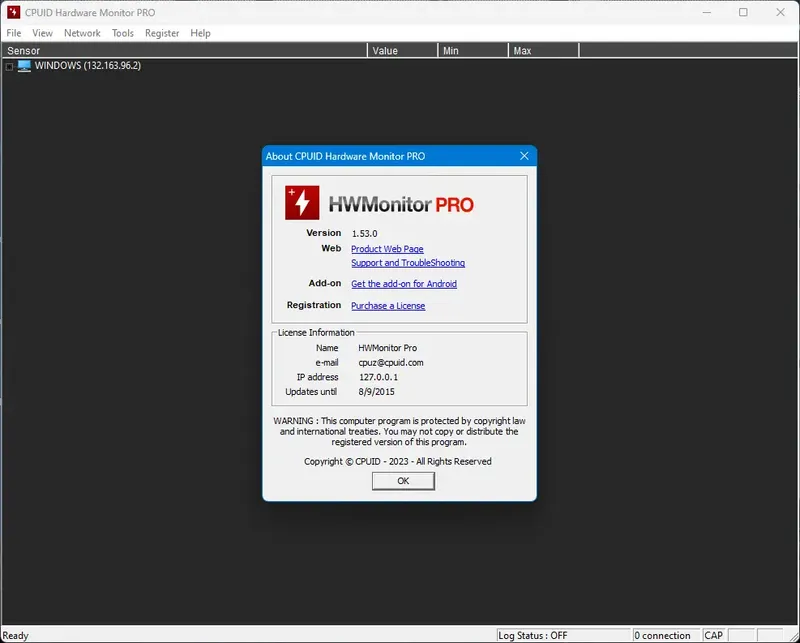Click the Min column header

coord(473,51)
